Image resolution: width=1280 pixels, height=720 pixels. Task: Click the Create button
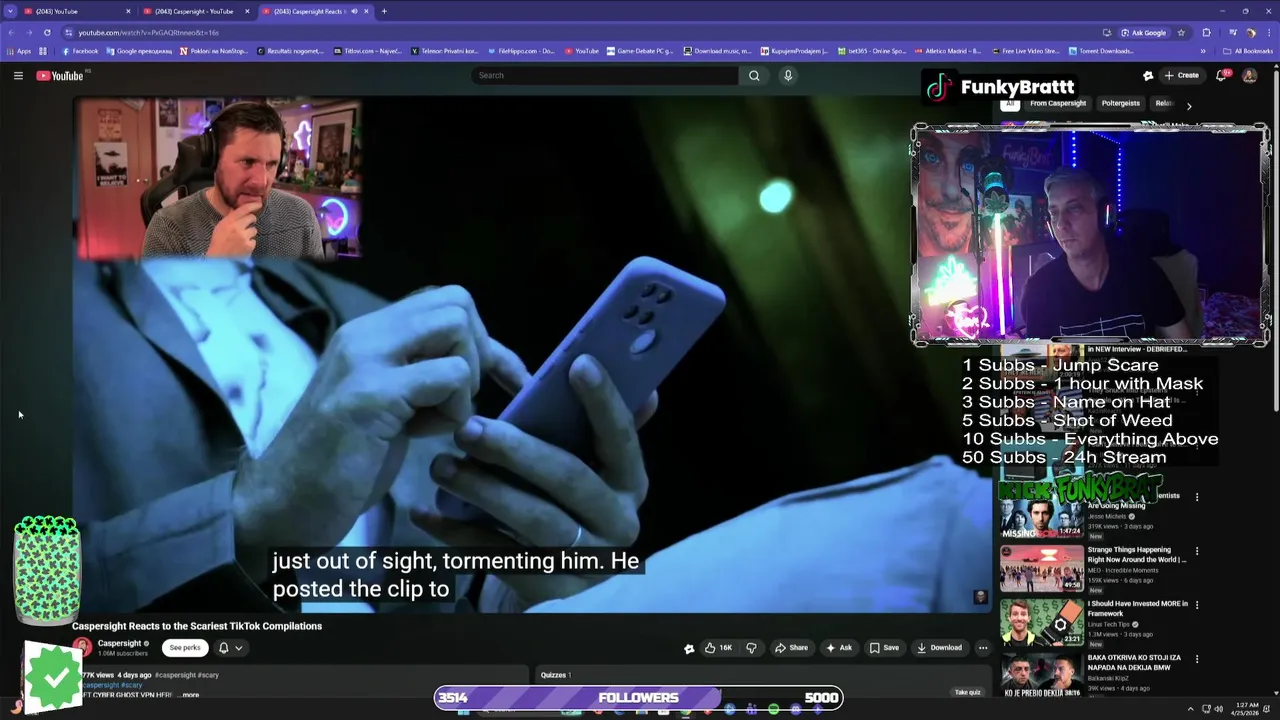pyautogui.click(x=1181, y=76)
